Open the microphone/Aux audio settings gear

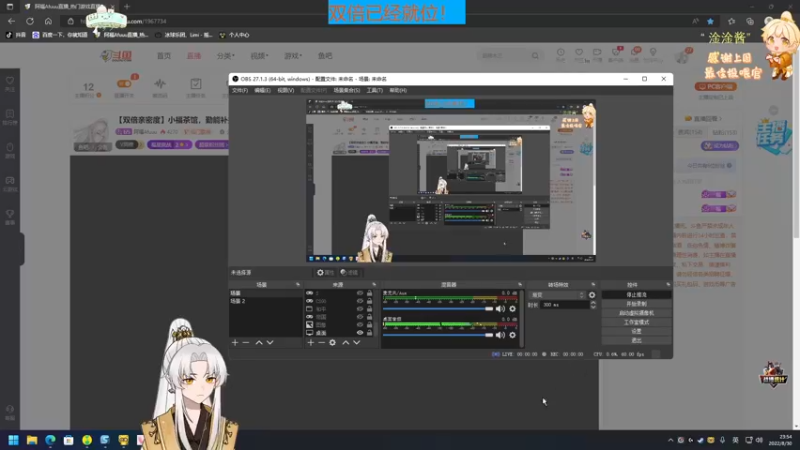pos(512,309)
